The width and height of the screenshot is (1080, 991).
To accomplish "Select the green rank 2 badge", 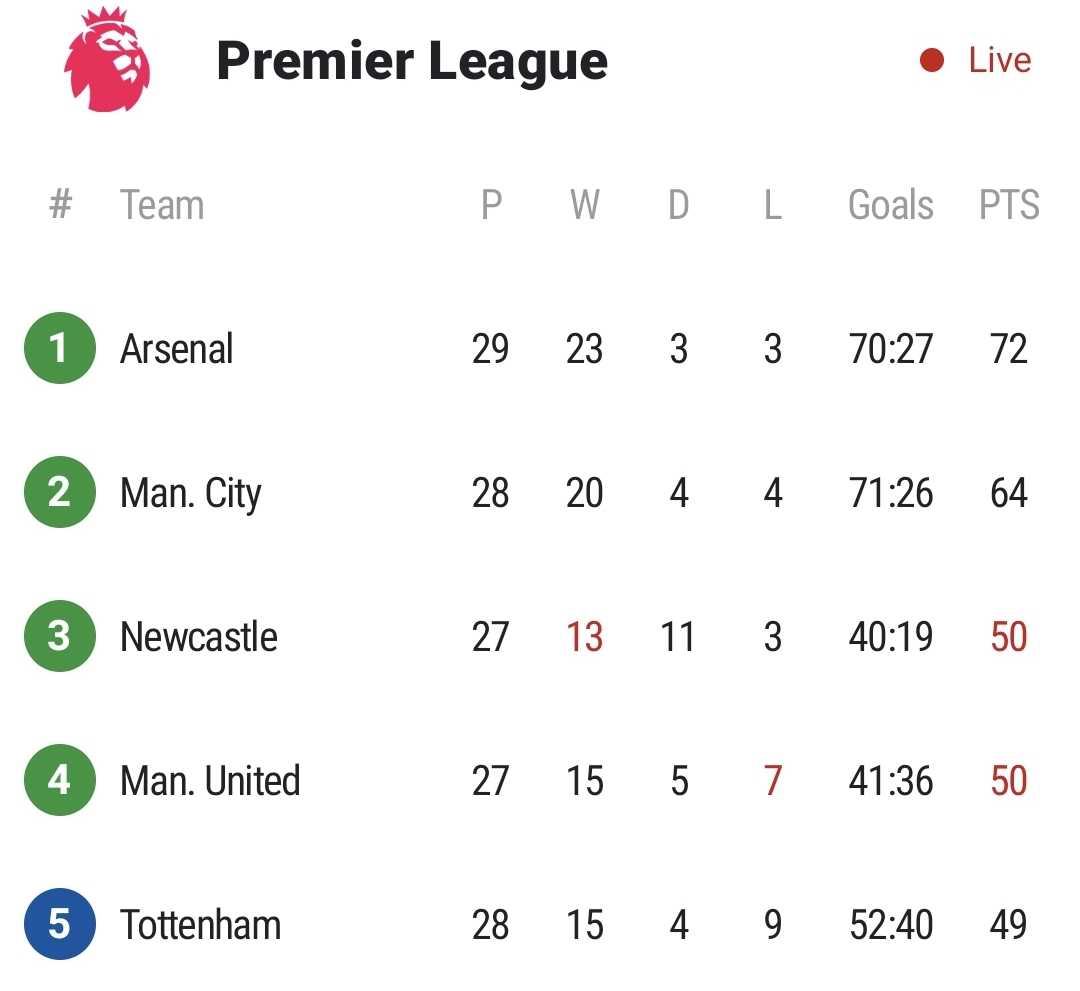I will [59, 492].
